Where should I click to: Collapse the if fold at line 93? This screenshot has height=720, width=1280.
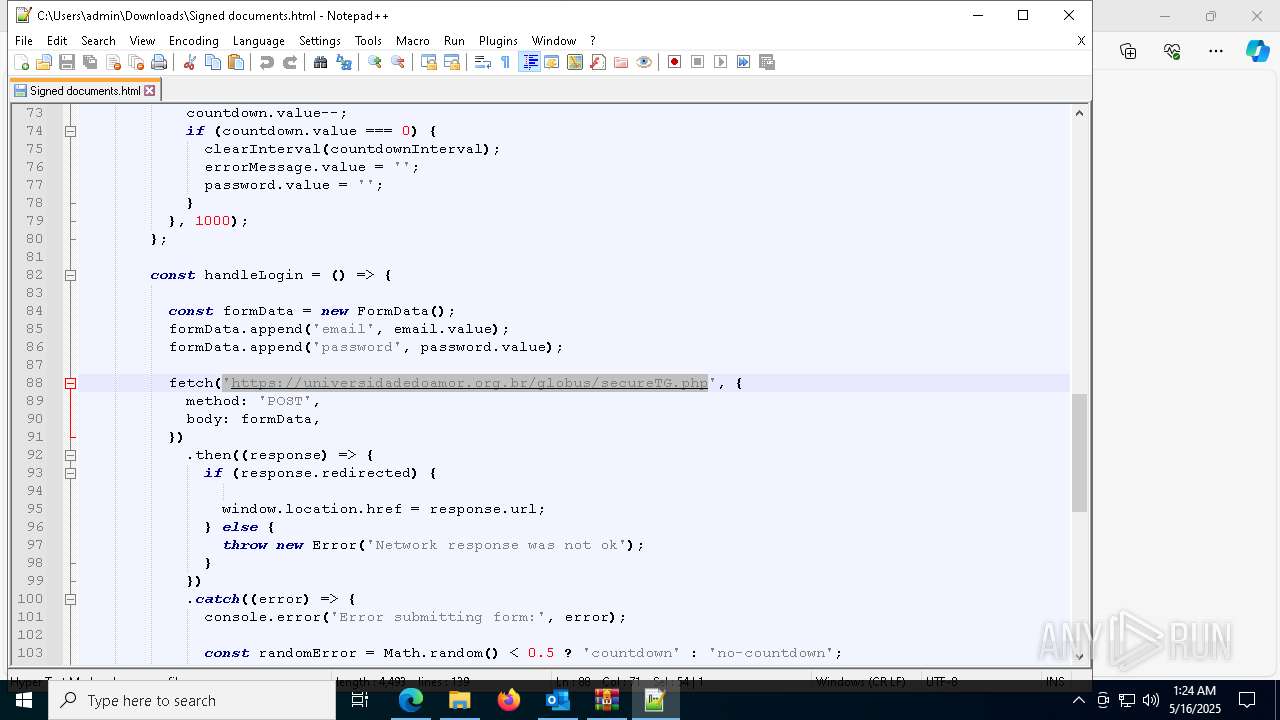tap(70, 473)
